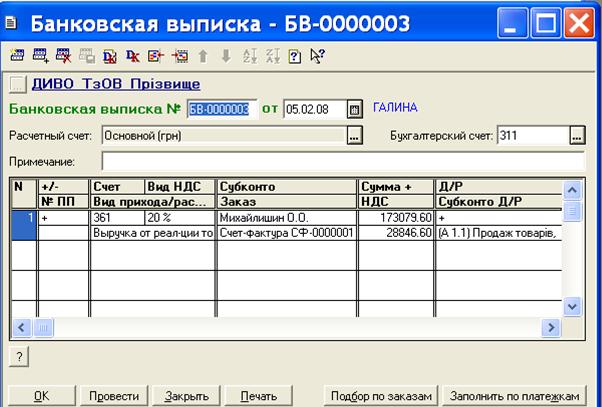Click the vertical scrollbar thumb

pos(572,211)
